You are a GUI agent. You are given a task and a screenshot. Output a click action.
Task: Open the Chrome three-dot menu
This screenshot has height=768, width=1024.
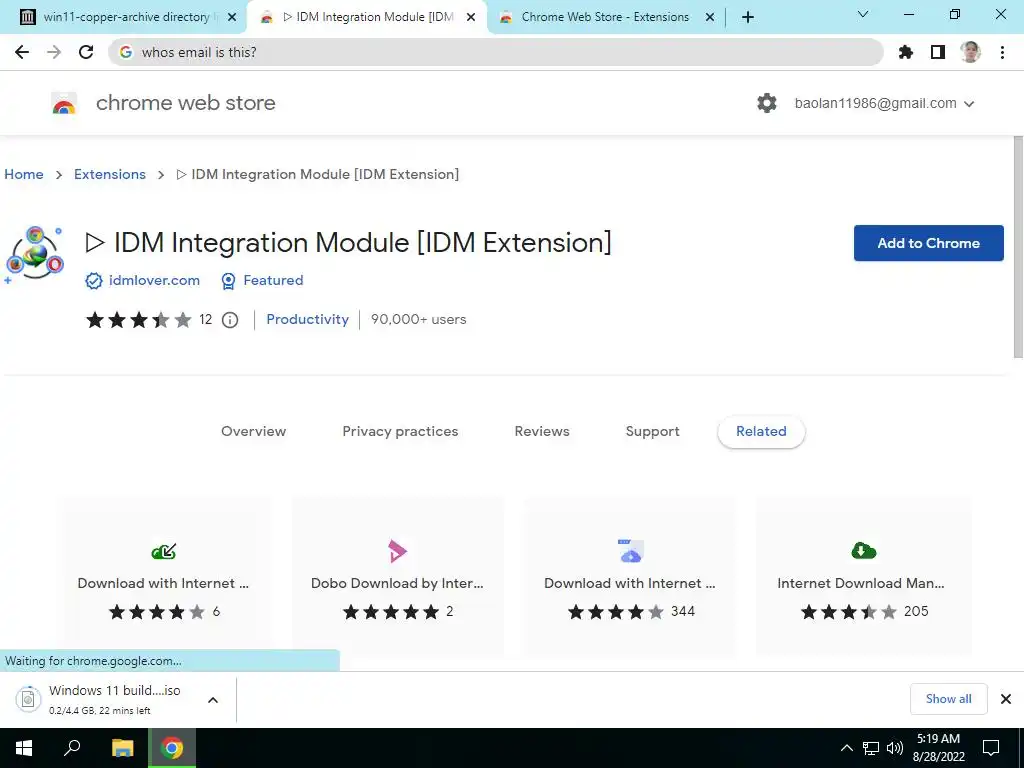pyautogui.click(x=1002, y=52)
